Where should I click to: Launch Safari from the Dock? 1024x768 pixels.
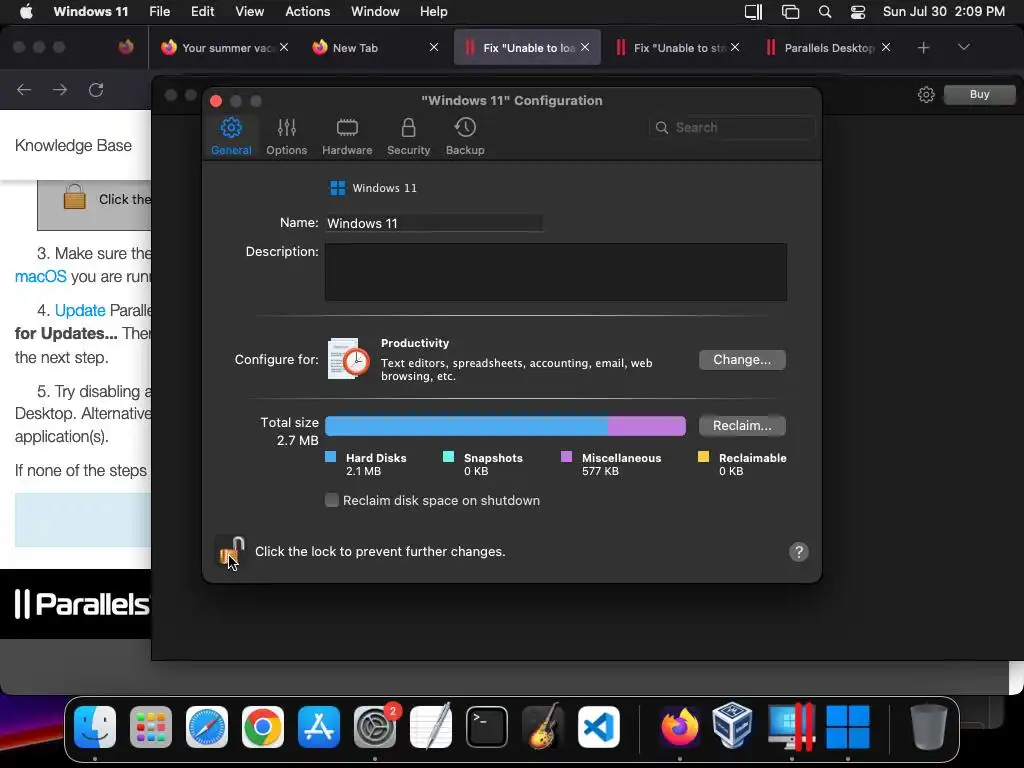[x=207, y=727]
